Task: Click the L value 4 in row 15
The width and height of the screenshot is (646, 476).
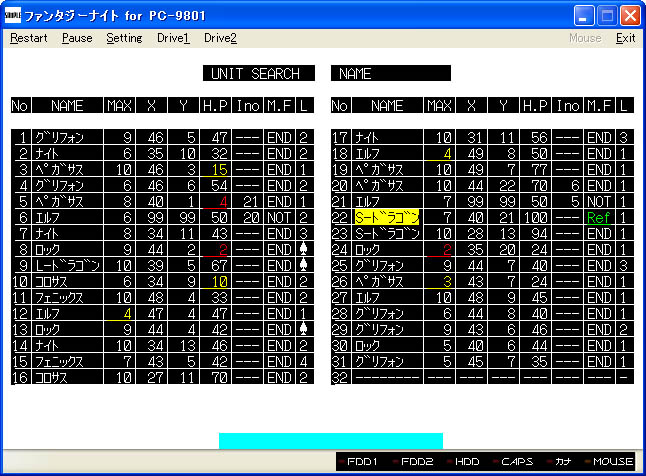Action: click(x=304, y=361)
